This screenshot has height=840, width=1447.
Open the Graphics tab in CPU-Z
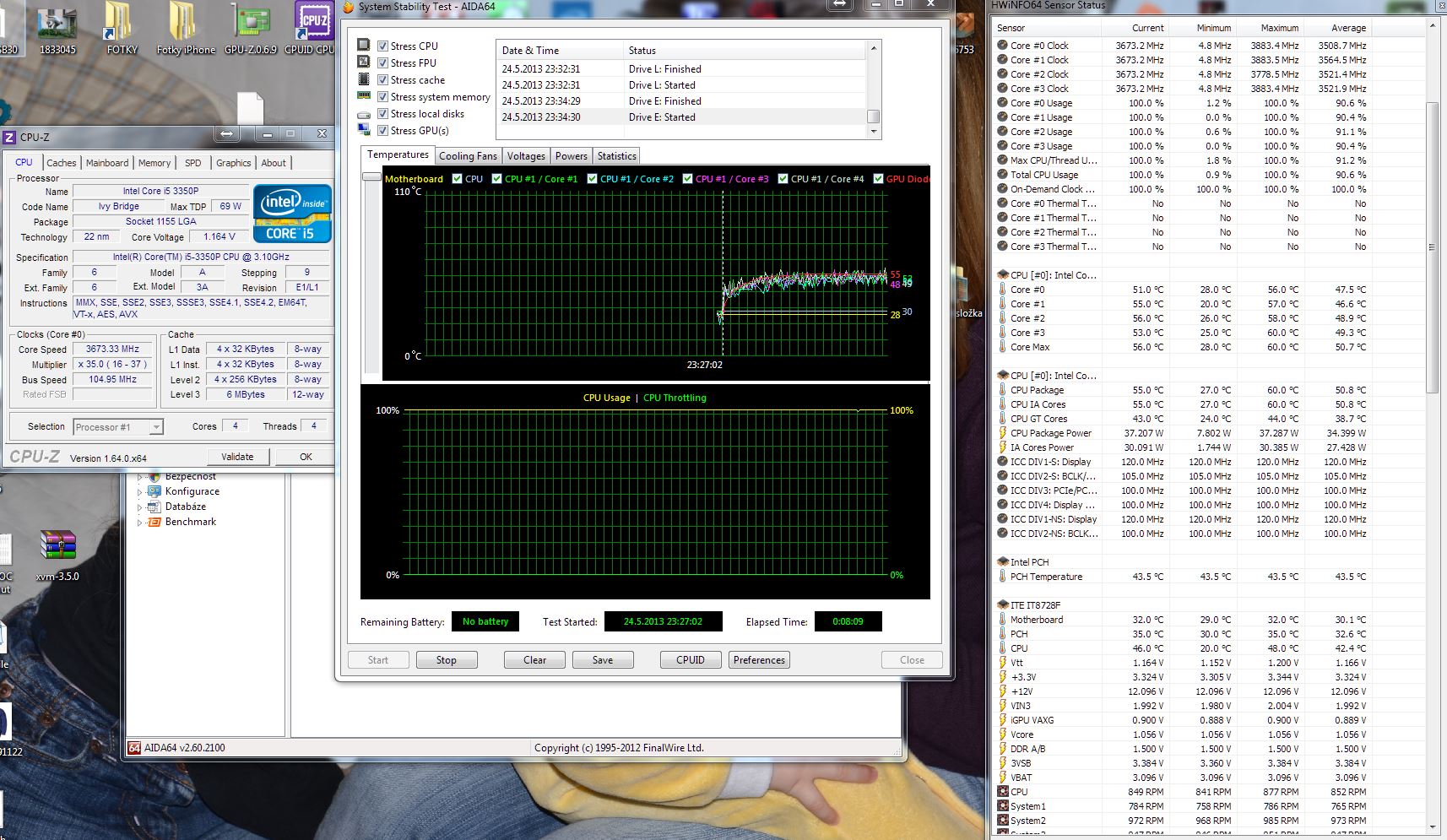tap(233, 163)
